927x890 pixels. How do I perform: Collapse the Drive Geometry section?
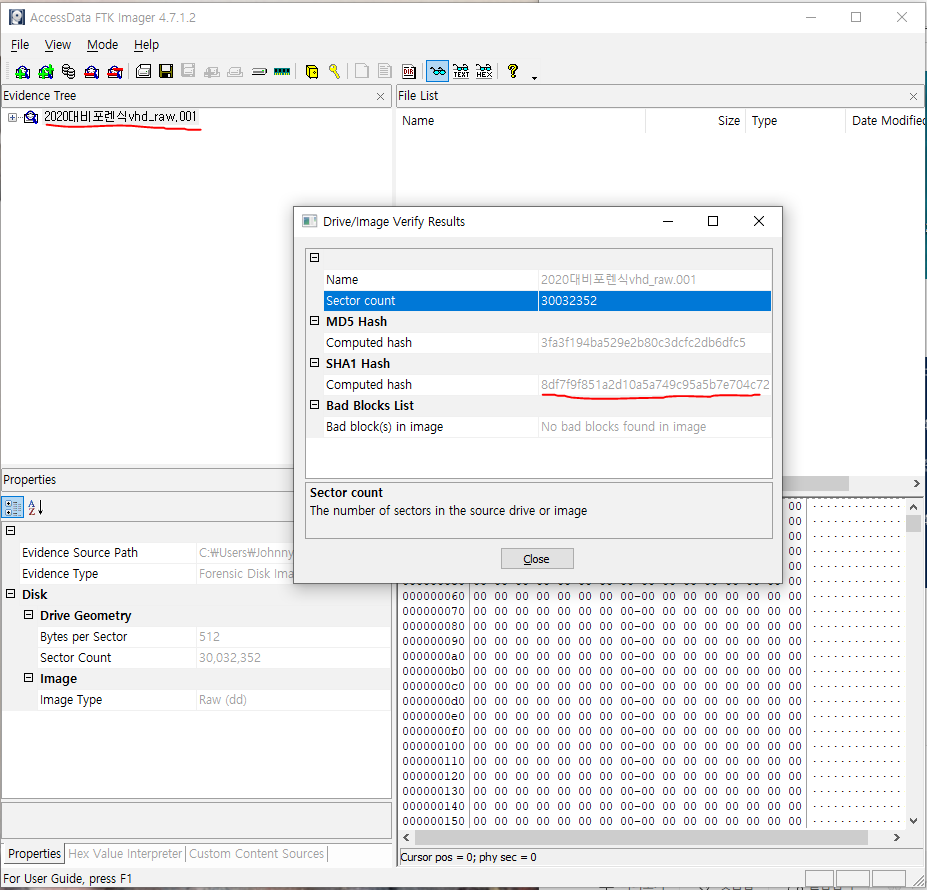[28, 615]
